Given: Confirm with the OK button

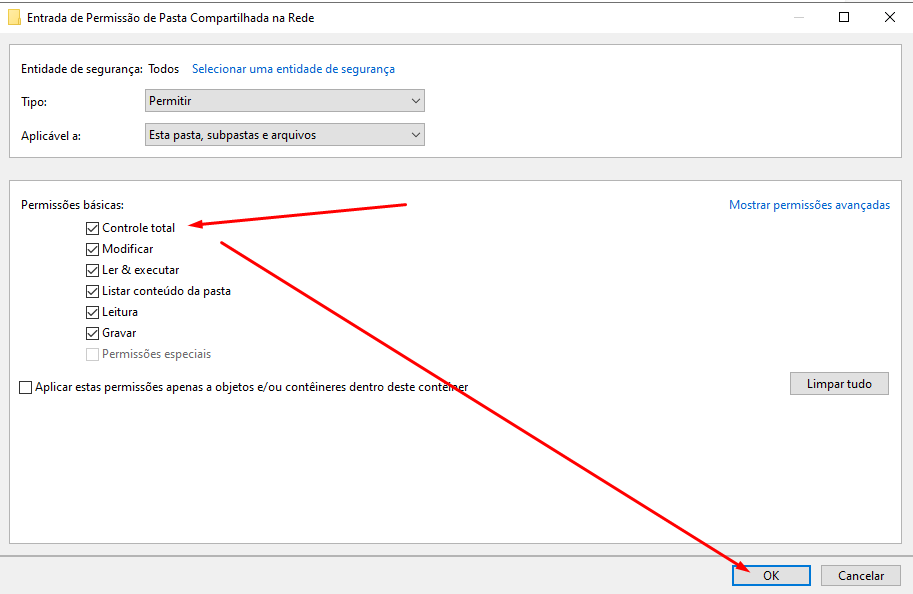Looking at the screenshot, I should click(x=771, y=575).
